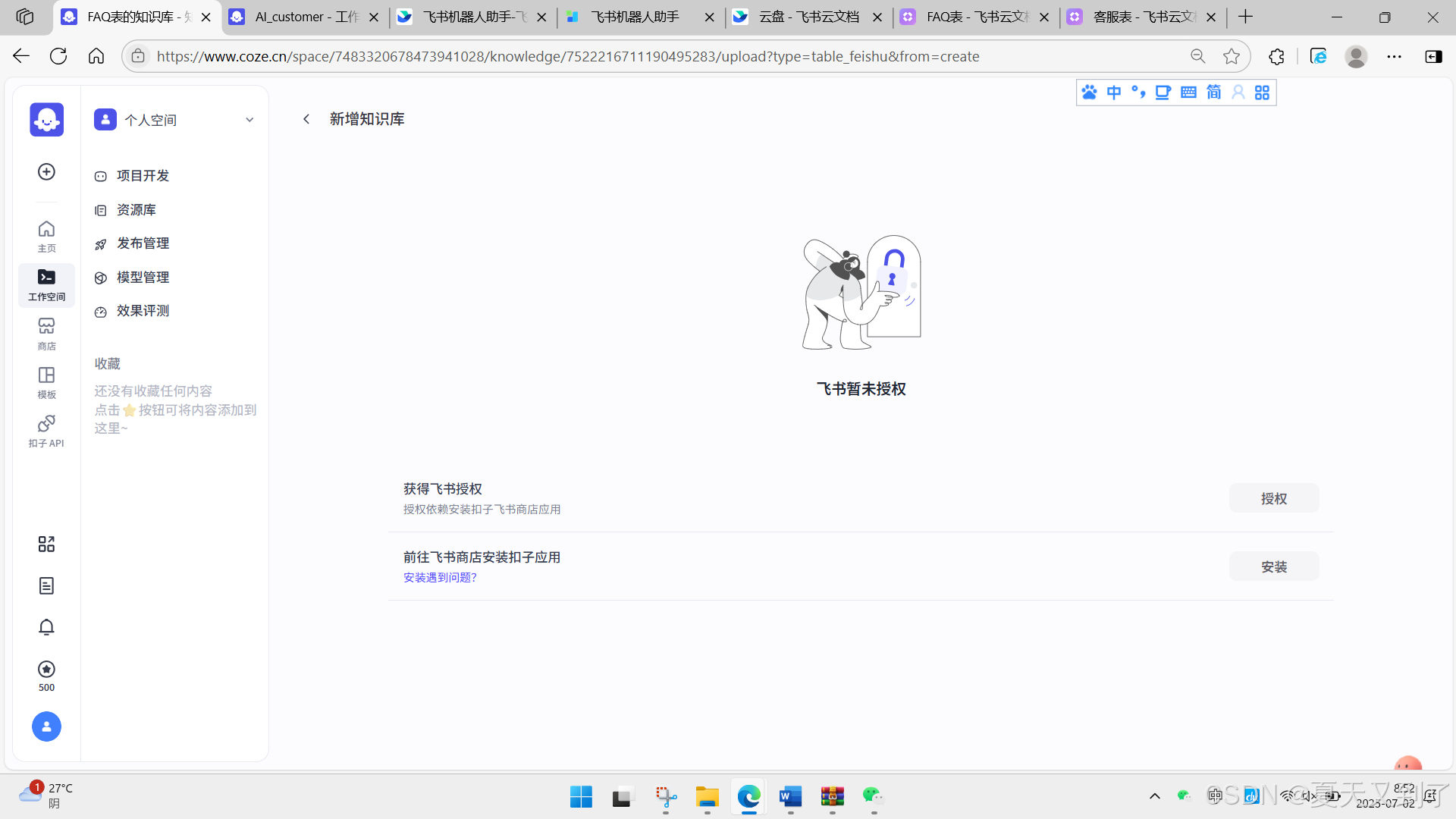
Task: Click the 授权 authorize button
Action: 1273,498
